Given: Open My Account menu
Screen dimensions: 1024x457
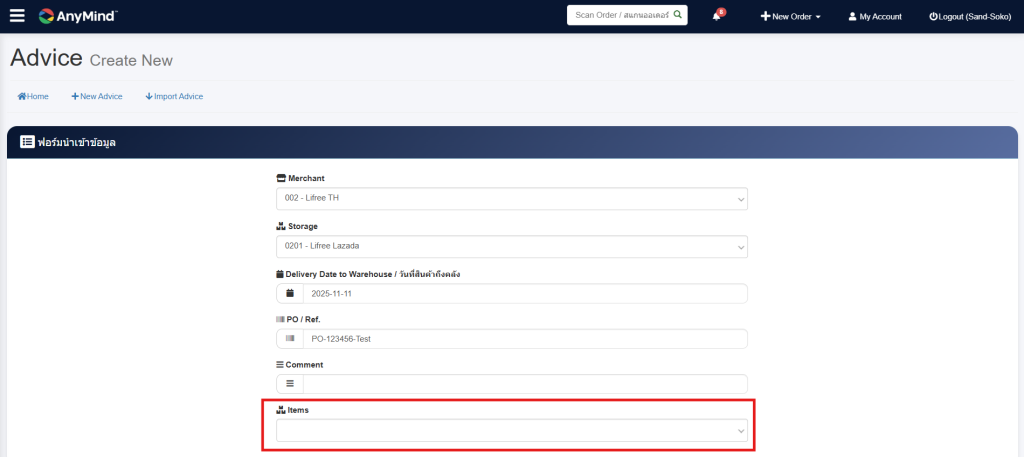Looking at the screenshot, I should [x=874, y=17].
